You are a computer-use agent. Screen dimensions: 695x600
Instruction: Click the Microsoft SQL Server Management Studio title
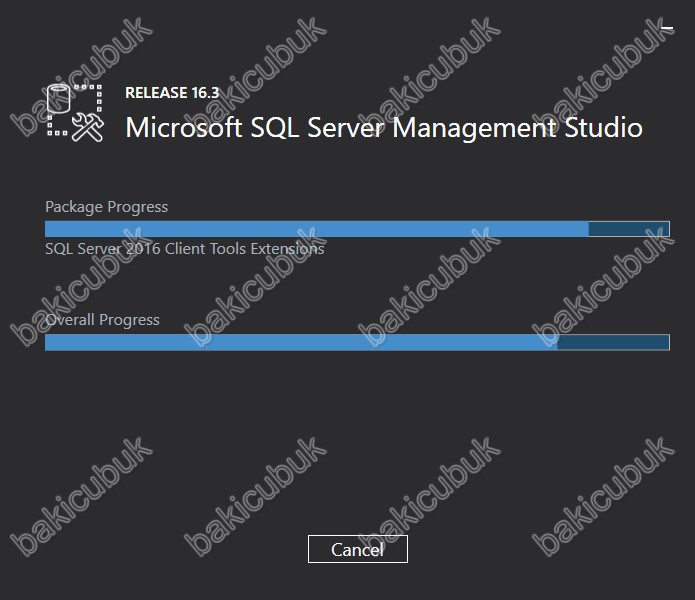(x=384, y=128)
